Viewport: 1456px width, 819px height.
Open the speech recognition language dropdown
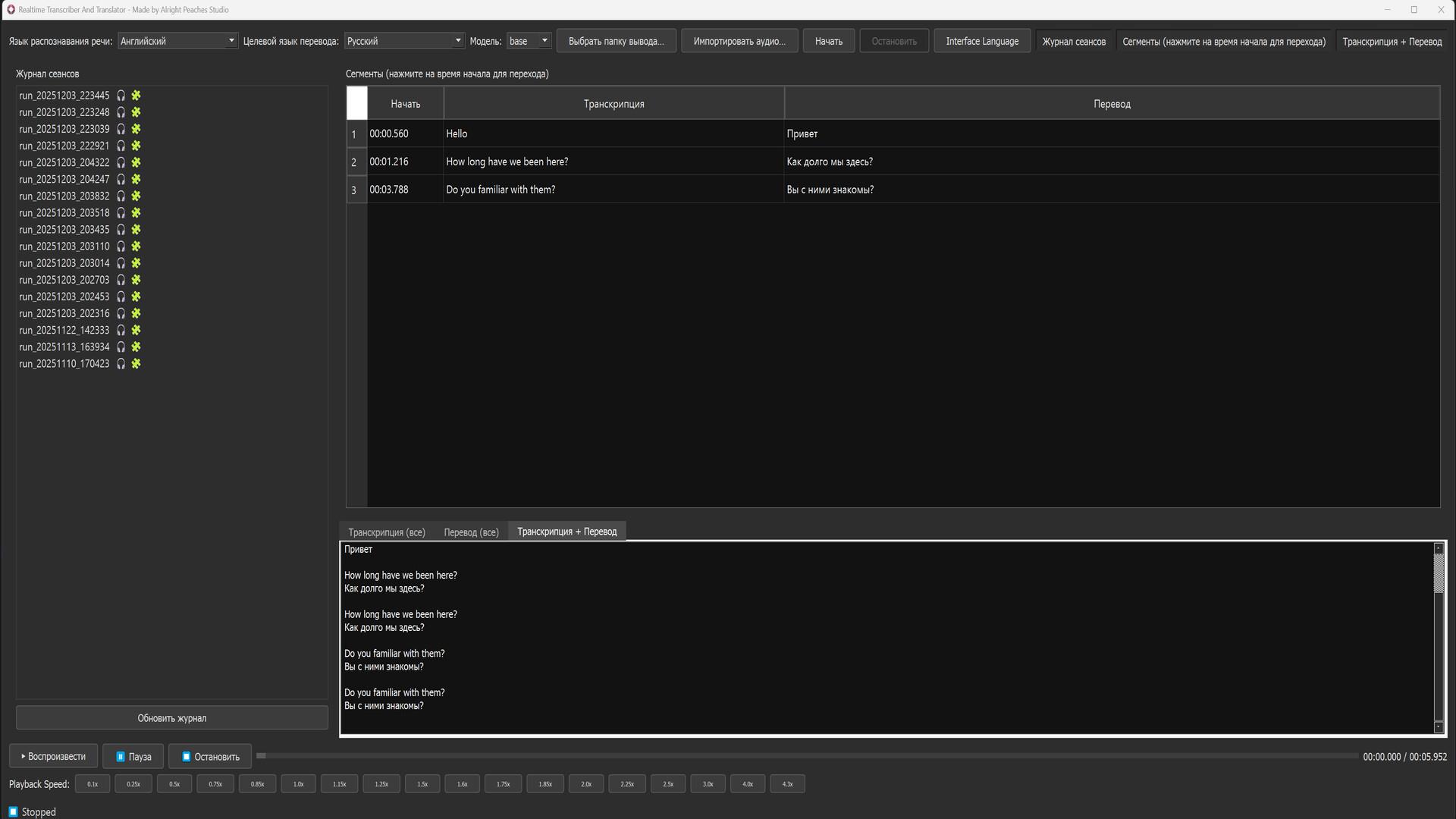[232, 40]
